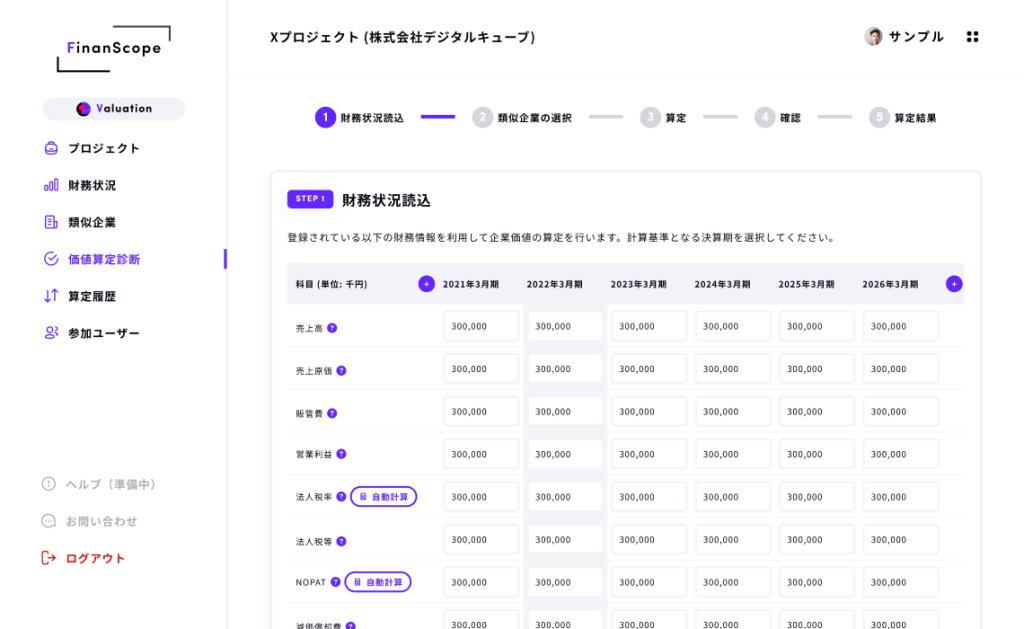Jump to step 2 類似企業の選択
This screenshot has height=629, width=1024.
522,118
